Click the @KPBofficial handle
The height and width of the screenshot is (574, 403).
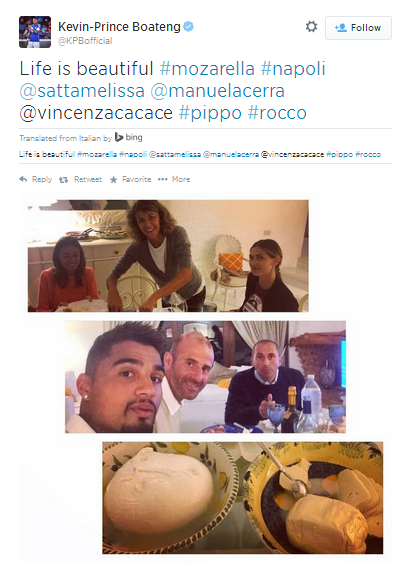coord(85,41)
